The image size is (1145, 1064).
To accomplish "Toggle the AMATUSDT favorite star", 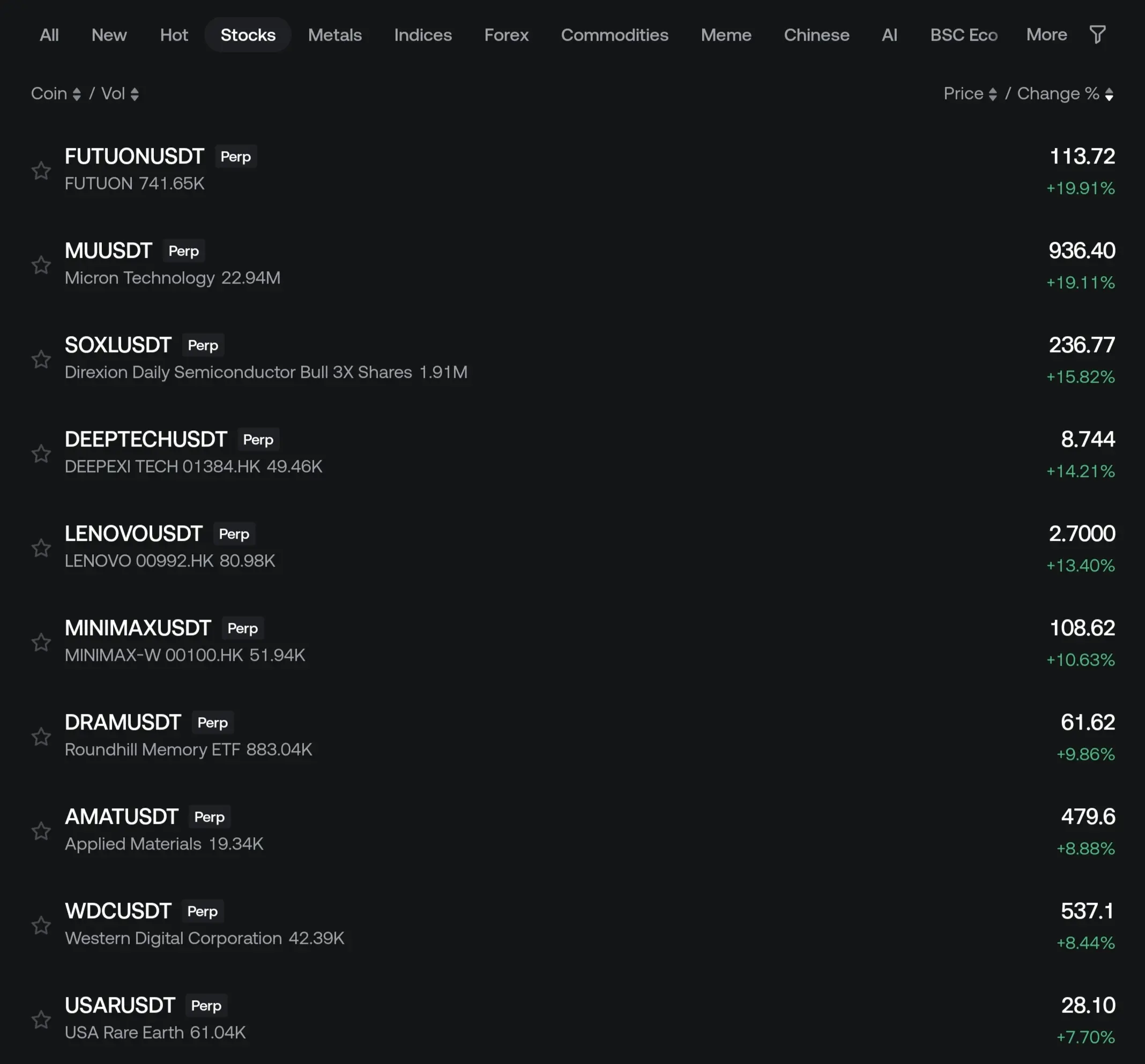I will click(41, 831).
